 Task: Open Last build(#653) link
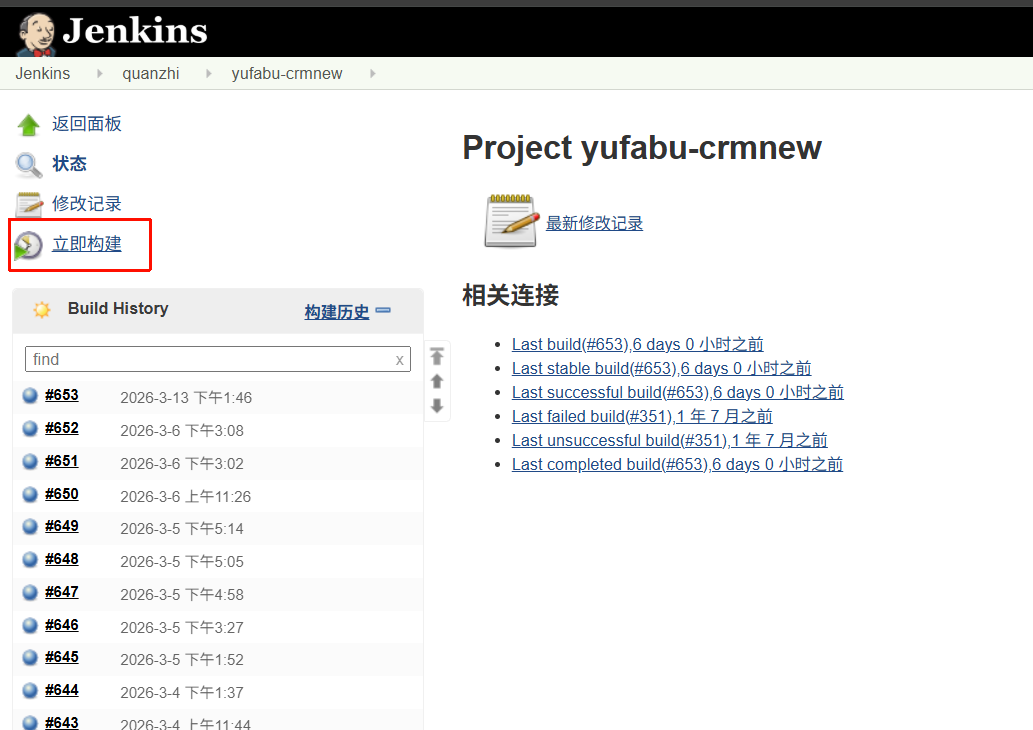pos(638,344)
